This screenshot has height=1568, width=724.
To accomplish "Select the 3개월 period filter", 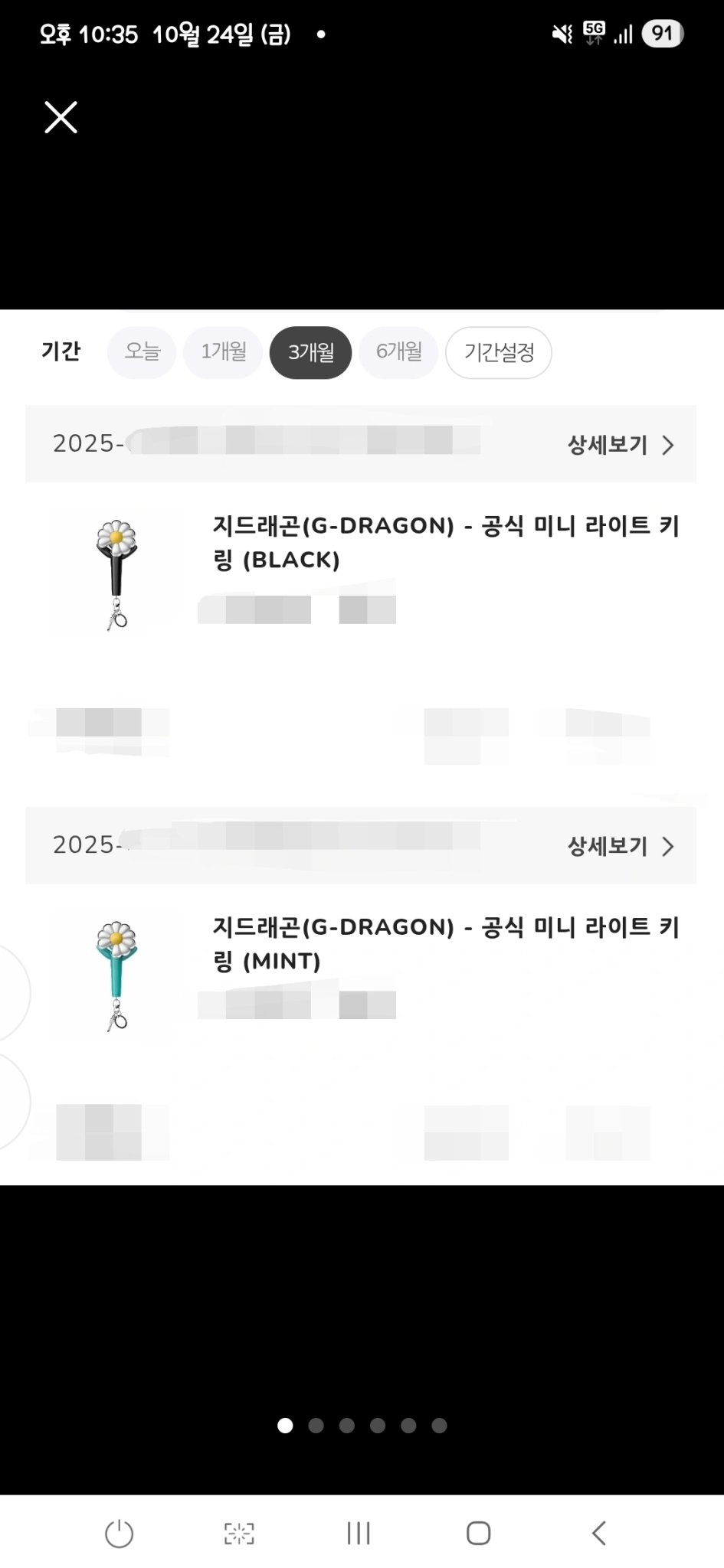I will [310, 352].
